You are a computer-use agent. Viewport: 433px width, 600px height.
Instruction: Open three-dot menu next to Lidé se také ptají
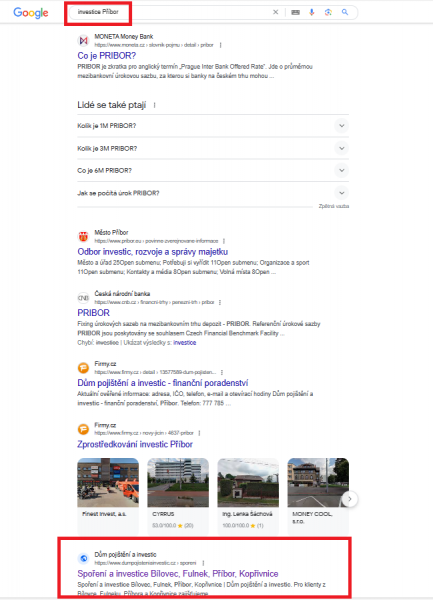point(155,105)
